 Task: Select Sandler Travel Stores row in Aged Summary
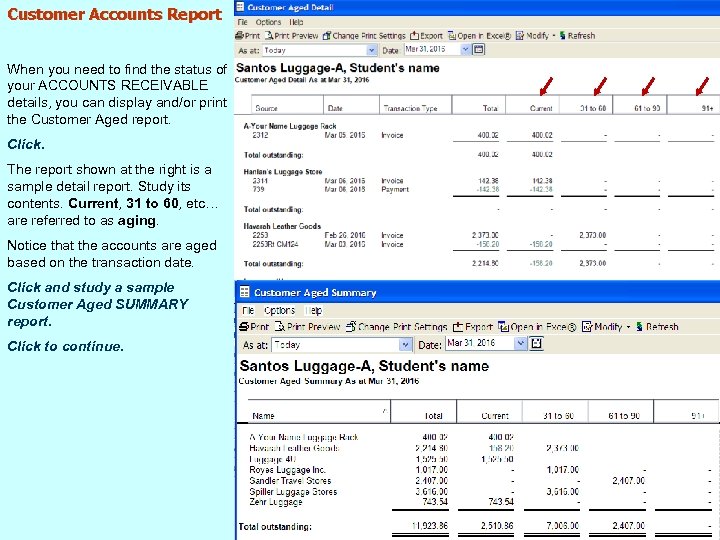[x=480, y=481]
